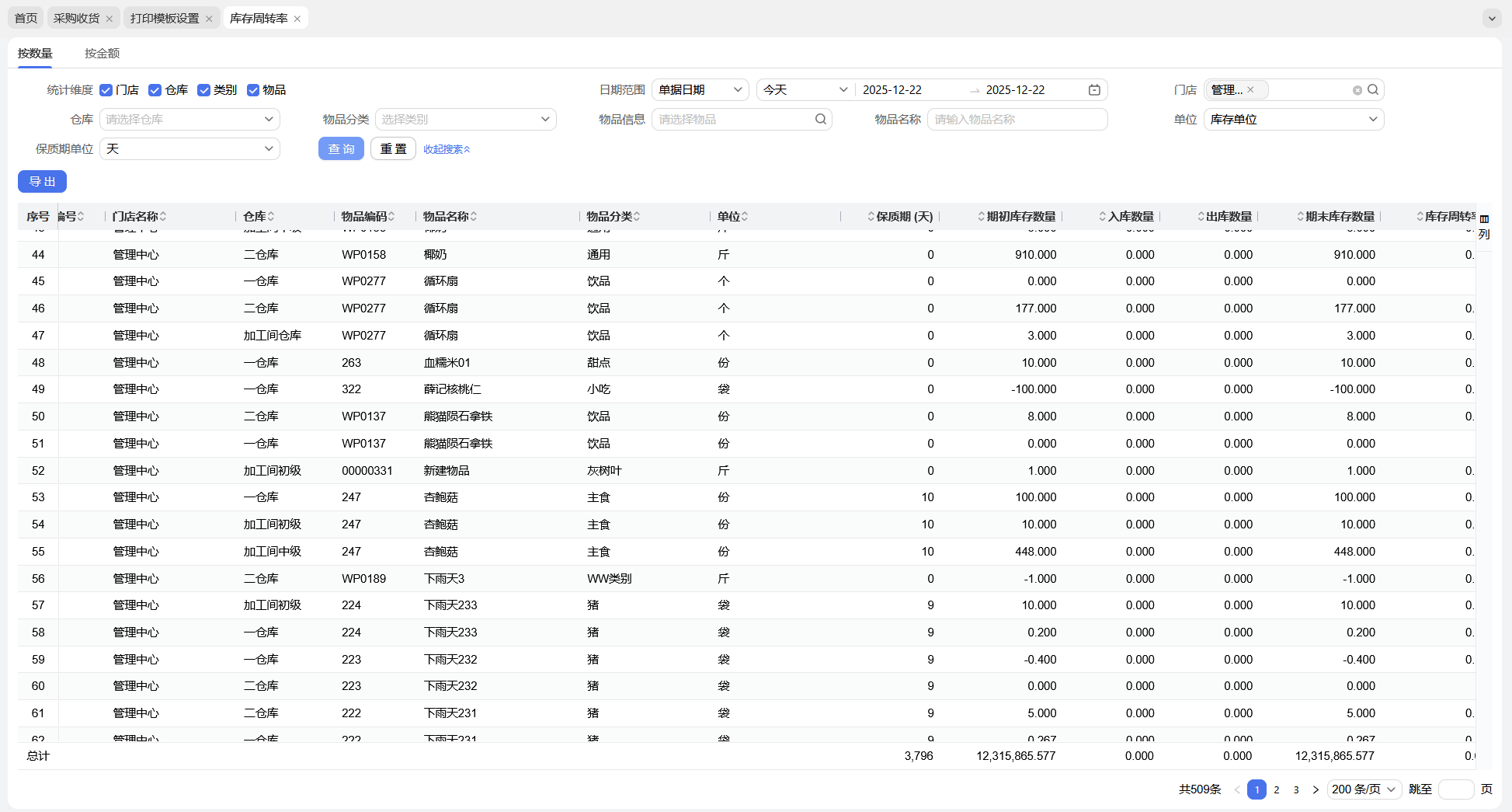This screenshot has height=812, width=1512.
Task: Sort by 期初库存数量 column
Action: pos(1020,217)
